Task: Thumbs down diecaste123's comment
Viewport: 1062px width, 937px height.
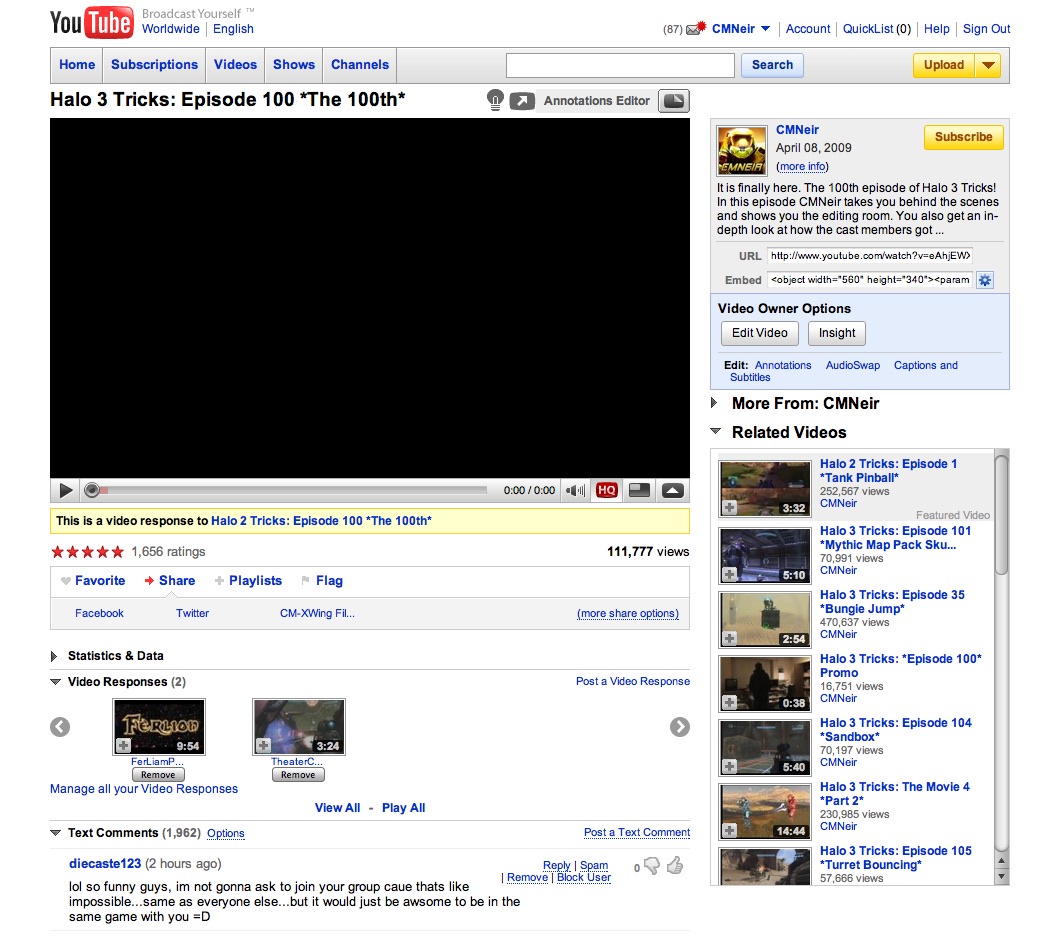Action: (652, 866)
